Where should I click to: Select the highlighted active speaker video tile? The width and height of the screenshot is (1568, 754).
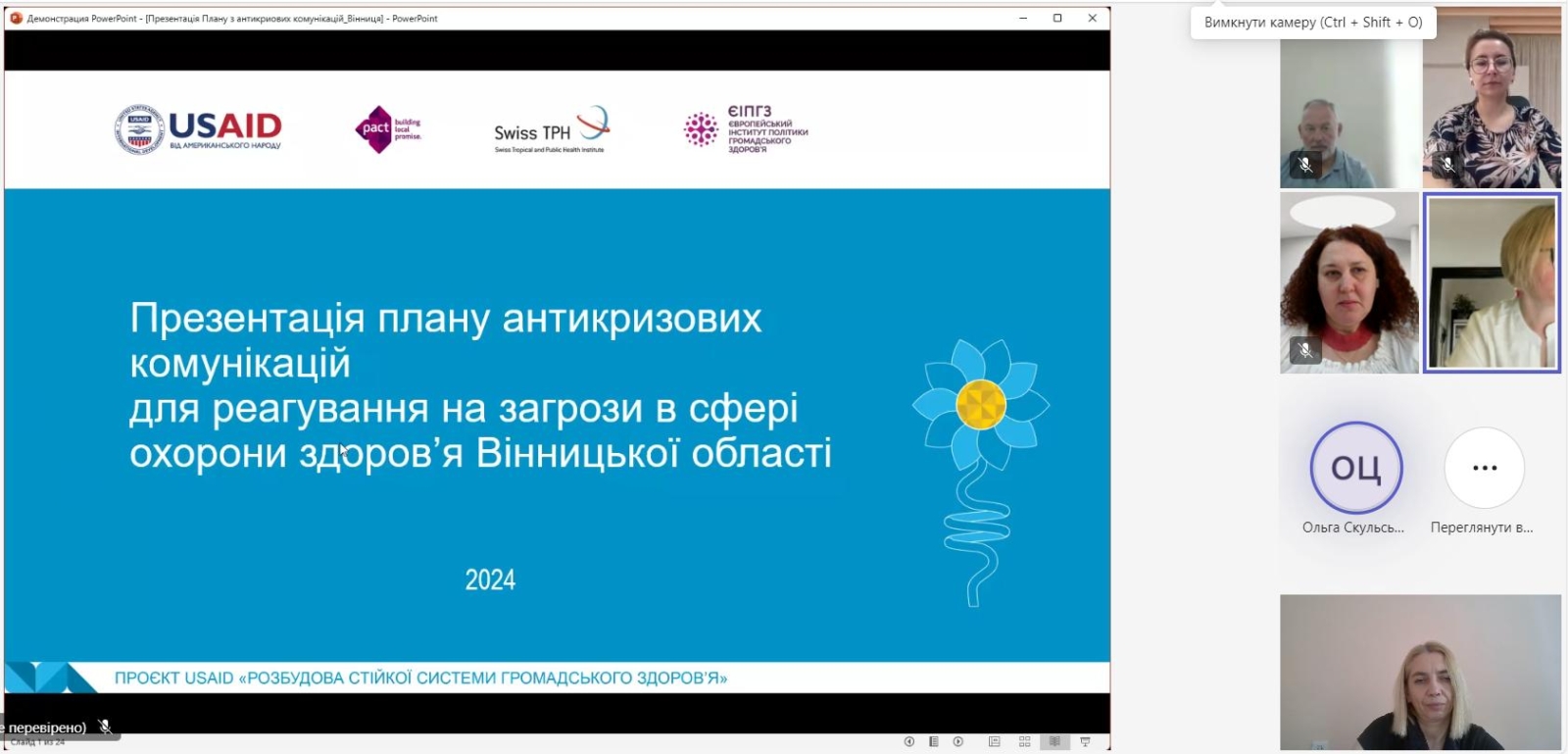(x=1492, y=283)
